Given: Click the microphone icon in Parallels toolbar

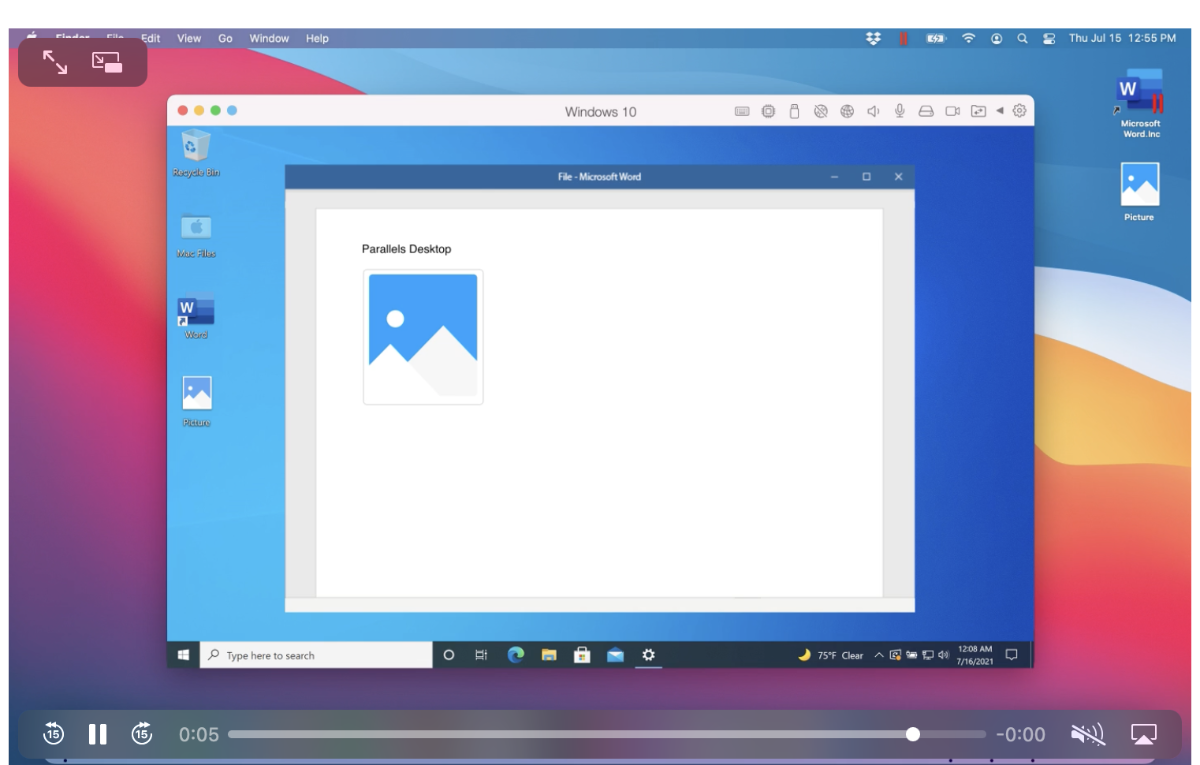Looking at the screenshot, I should pos(900,111).
